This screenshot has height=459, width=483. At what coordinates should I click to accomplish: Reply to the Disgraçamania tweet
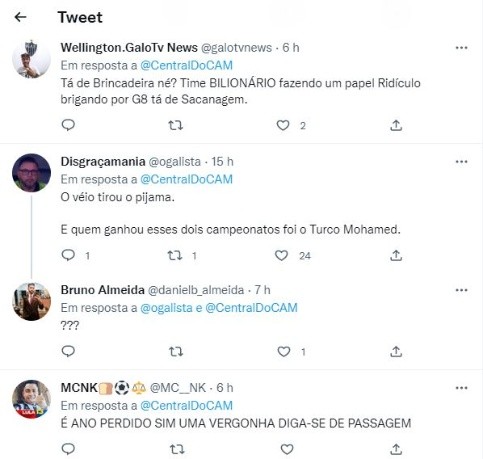[x=68, y=255]
